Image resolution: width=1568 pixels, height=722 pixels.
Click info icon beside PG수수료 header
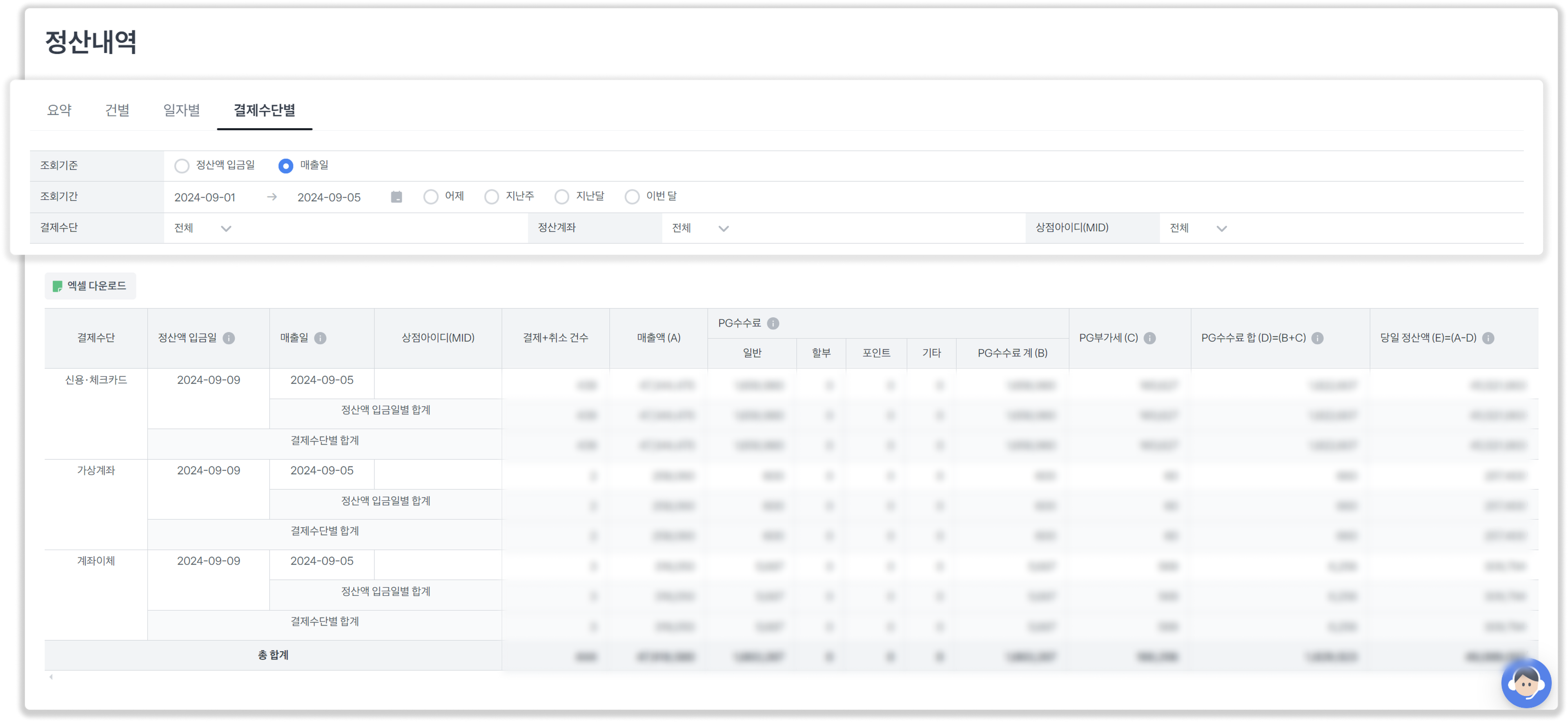[773, 323]
